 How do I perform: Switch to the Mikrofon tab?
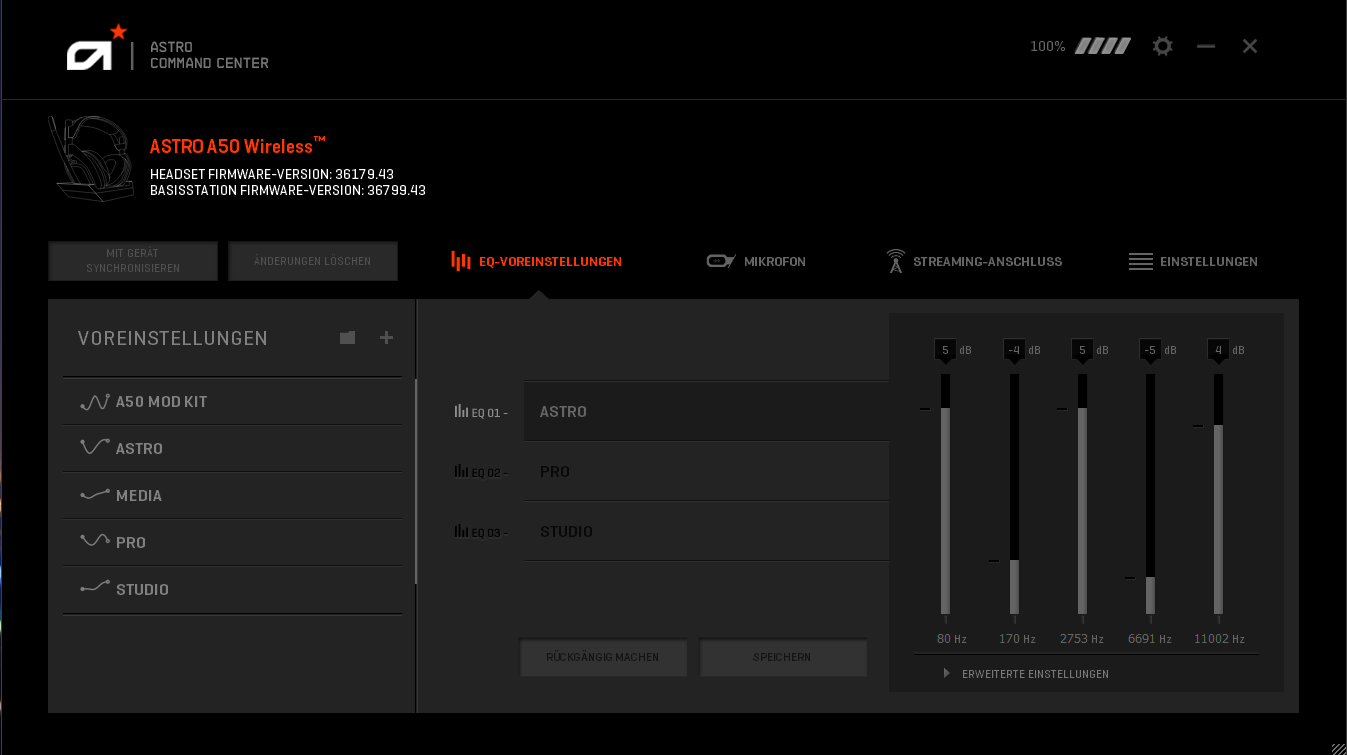756,261
